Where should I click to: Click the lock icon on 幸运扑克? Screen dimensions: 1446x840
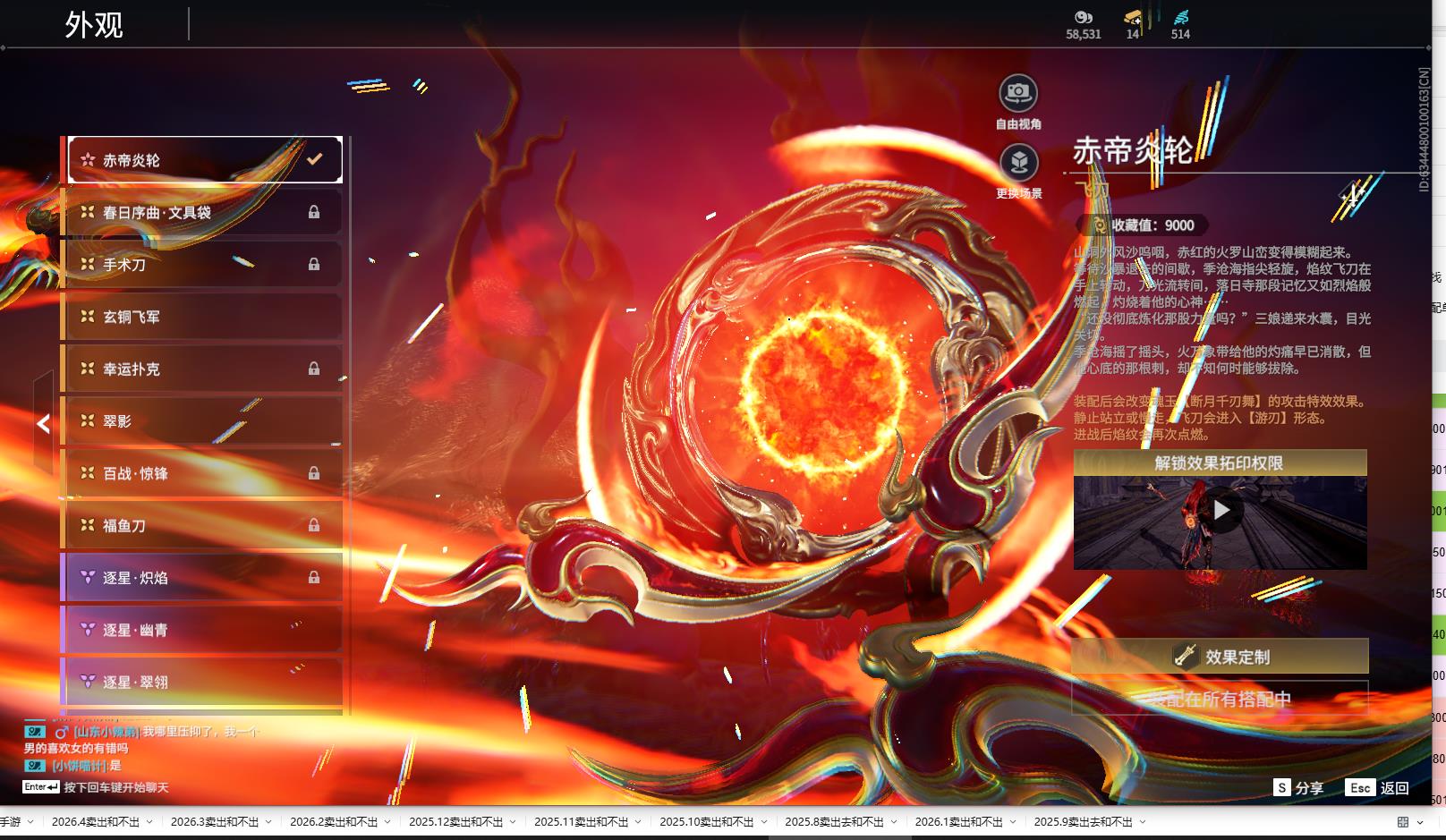tap(314, 369)
